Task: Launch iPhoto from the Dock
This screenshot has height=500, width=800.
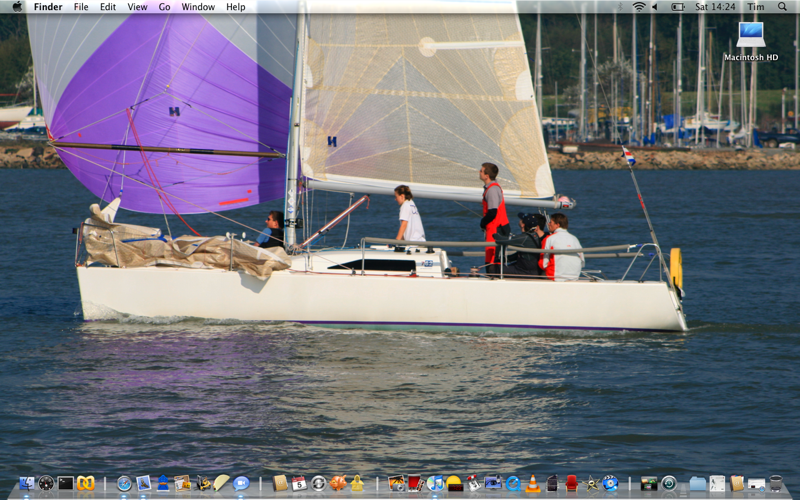Action: pos(396,483)
